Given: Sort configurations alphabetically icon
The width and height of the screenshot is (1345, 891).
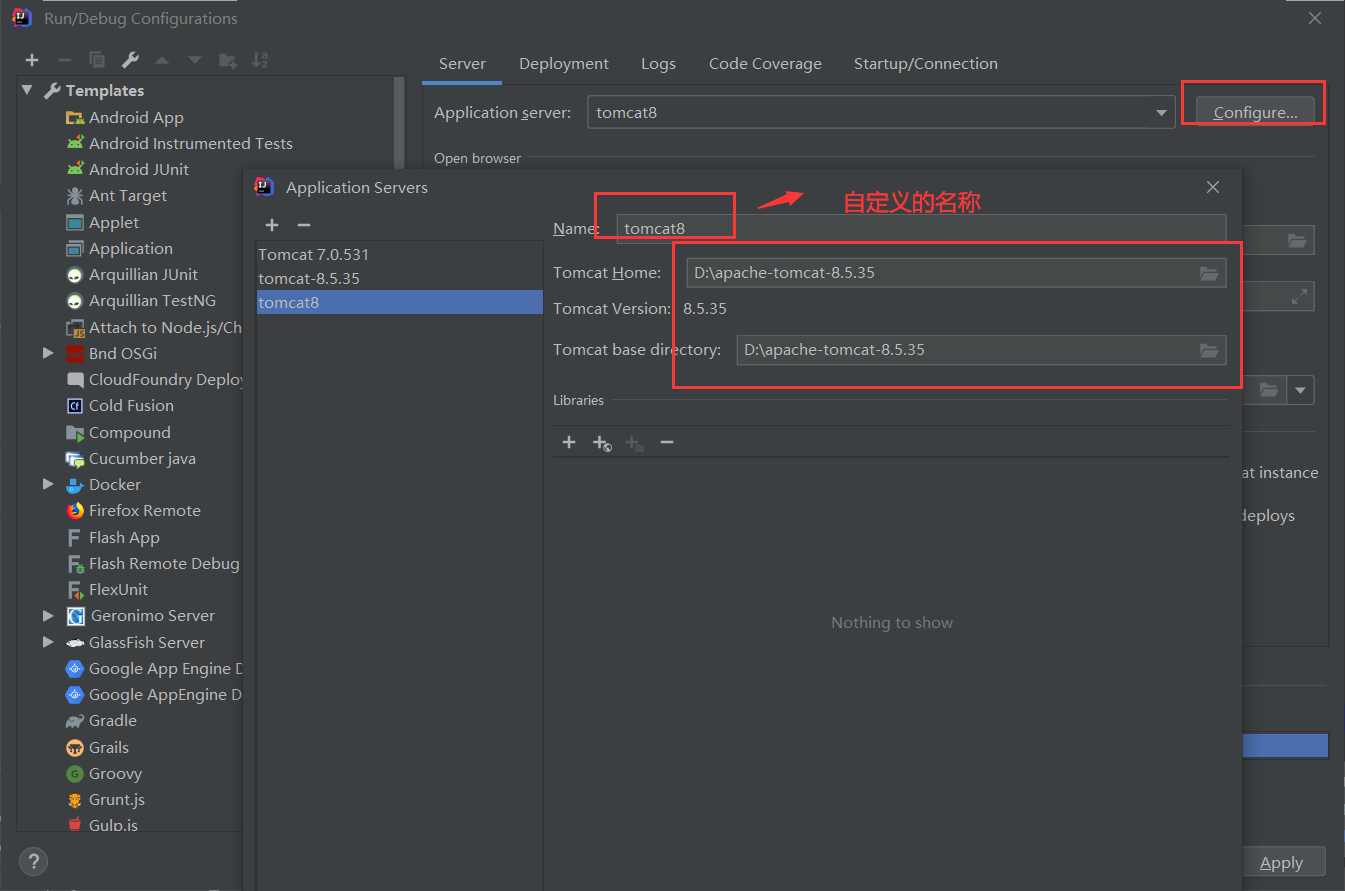Looking at the screenshot, I should coord(260,60).
